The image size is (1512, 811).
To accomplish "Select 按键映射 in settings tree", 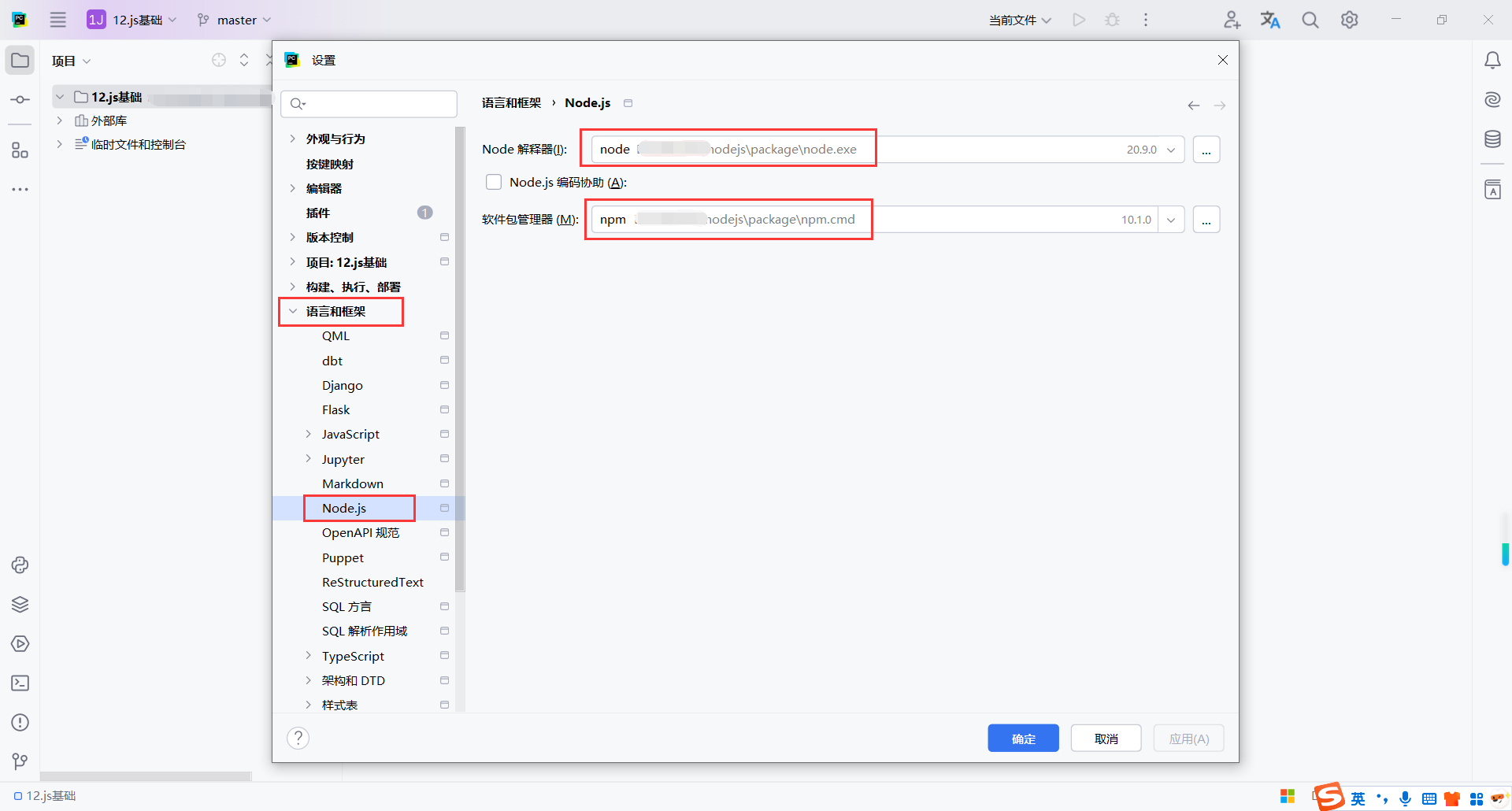I will [329, 164].
